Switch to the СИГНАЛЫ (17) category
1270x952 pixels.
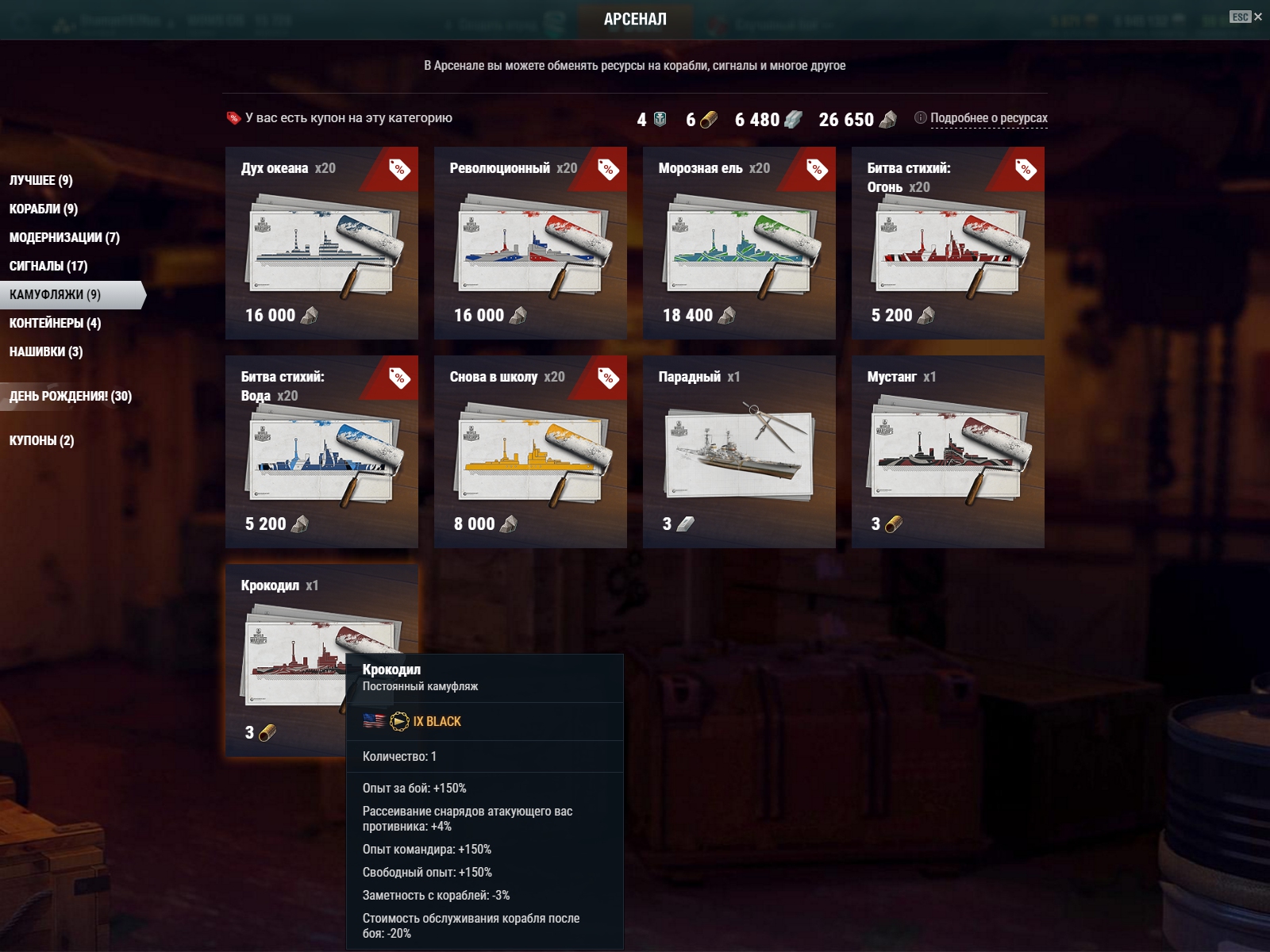(48, 266)
